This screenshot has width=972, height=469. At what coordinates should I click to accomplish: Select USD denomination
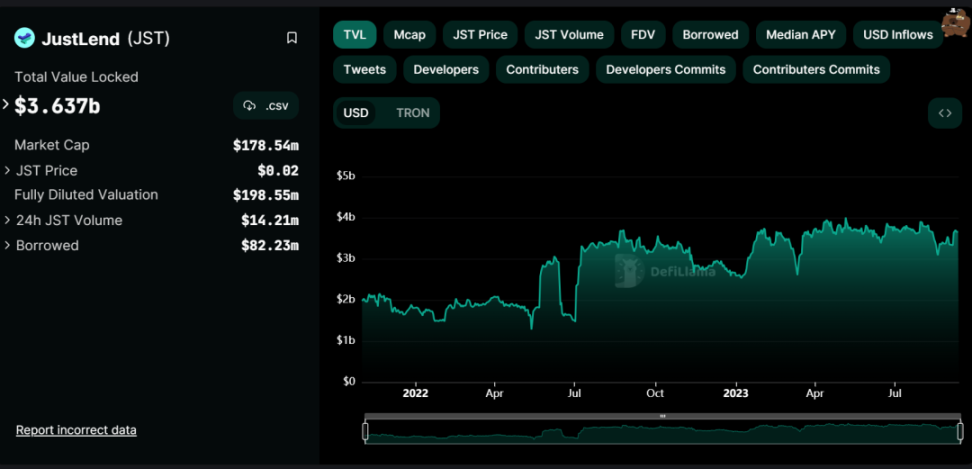[x=356, y=113]
